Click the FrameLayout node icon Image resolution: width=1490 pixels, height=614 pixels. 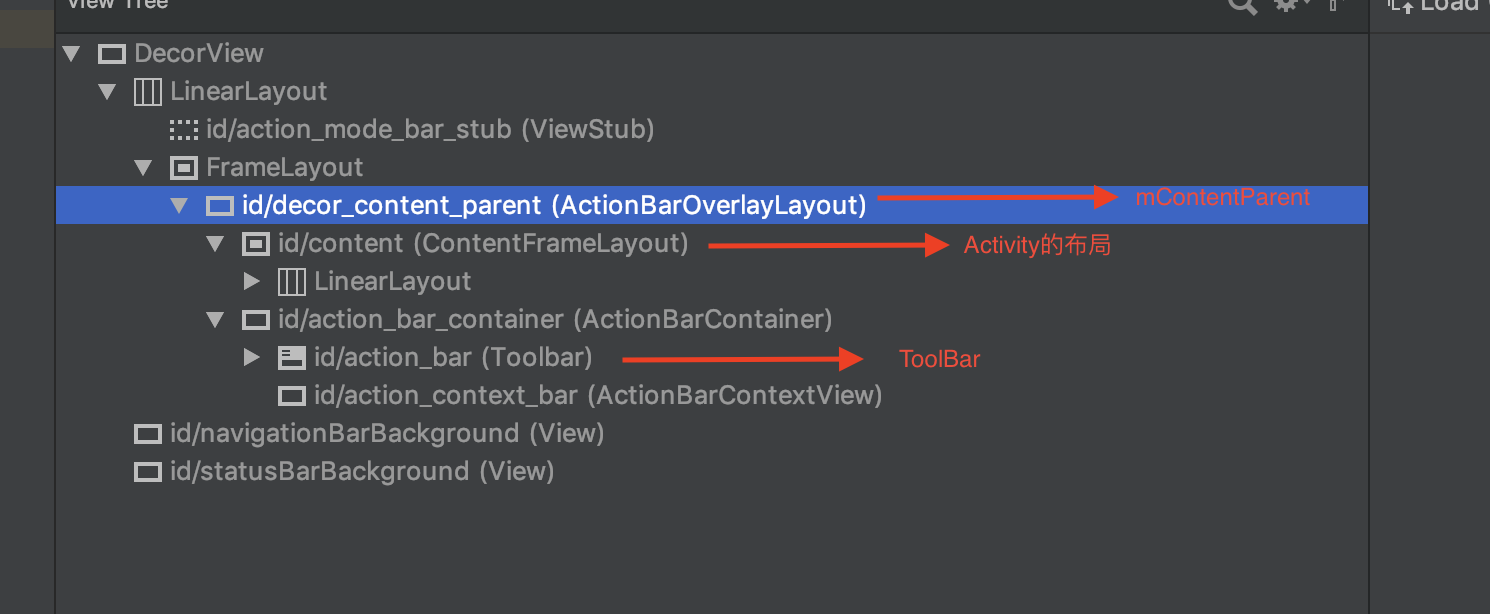184,168
